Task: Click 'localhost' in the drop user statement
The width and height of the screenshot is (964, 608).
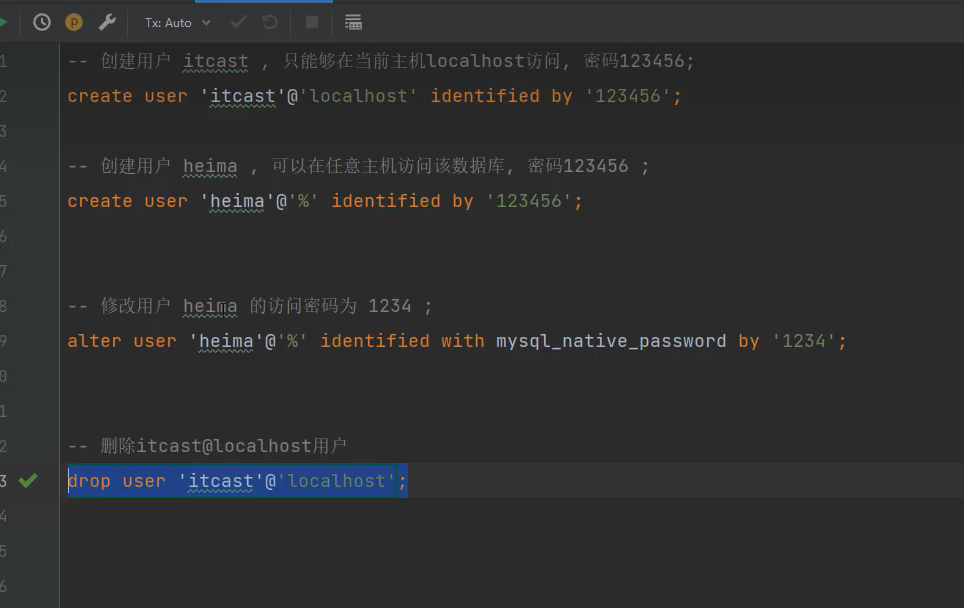Action: (336, 481)
